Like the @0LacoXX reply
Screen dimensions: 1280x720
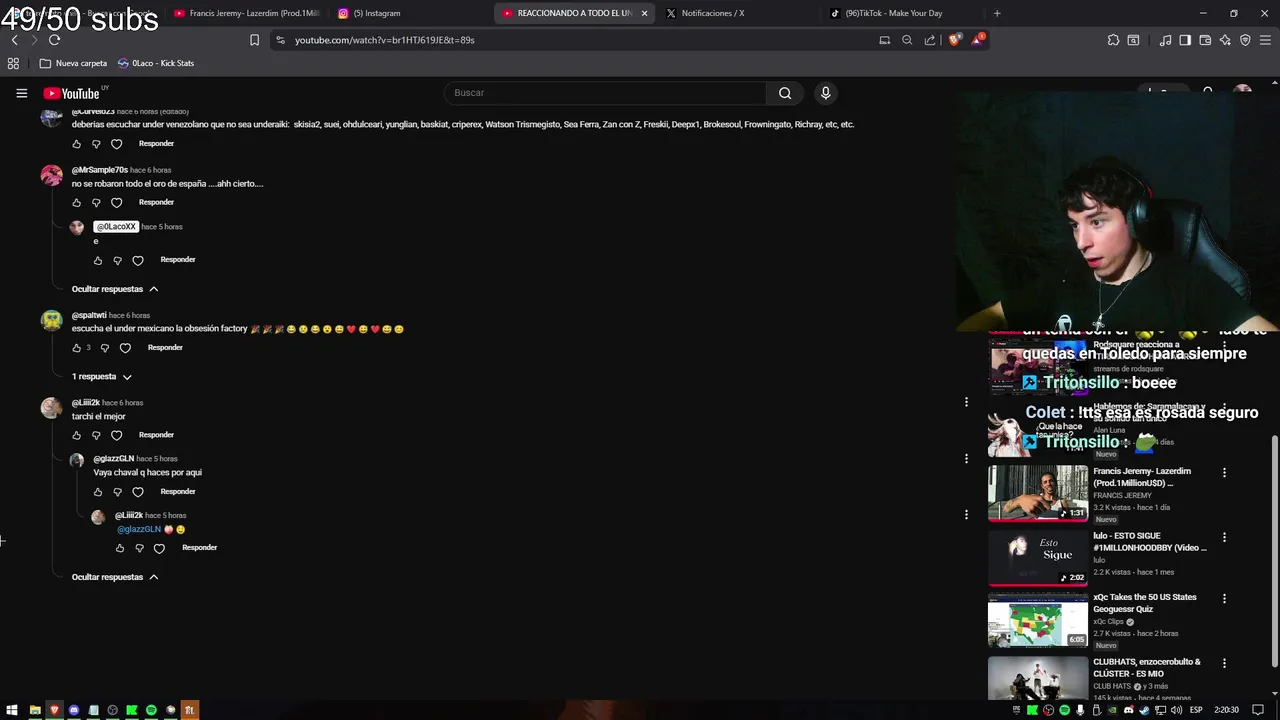tap(98, 260)
